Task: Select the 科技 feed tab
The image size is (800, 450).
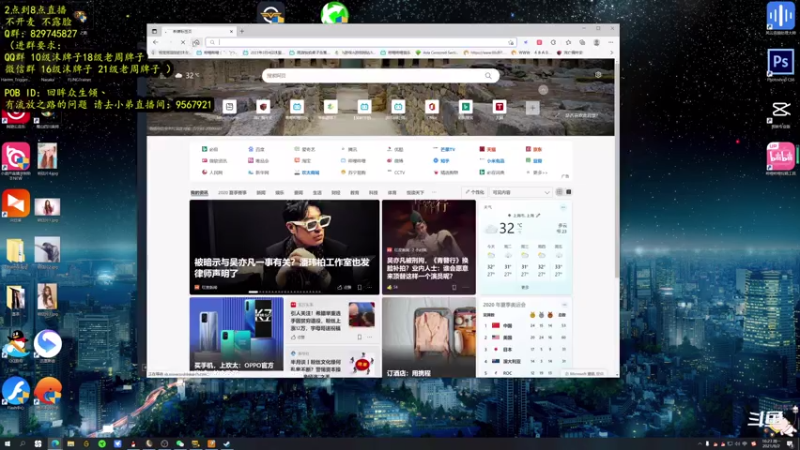Action: pos(373,193)
